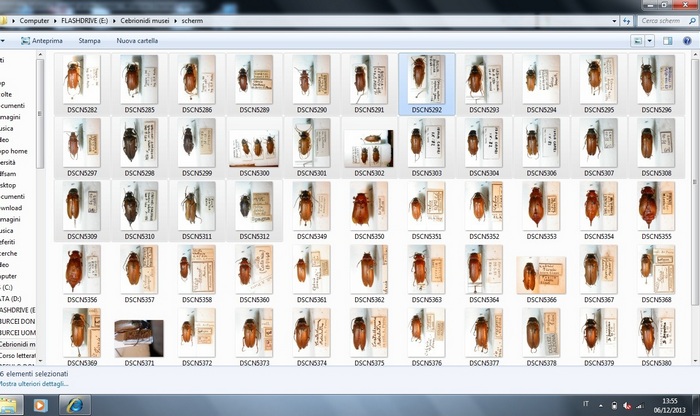This screenshot has height=416, width=700.
Task: Click thumbnail DSCN5366
Action: click(541, 275)
